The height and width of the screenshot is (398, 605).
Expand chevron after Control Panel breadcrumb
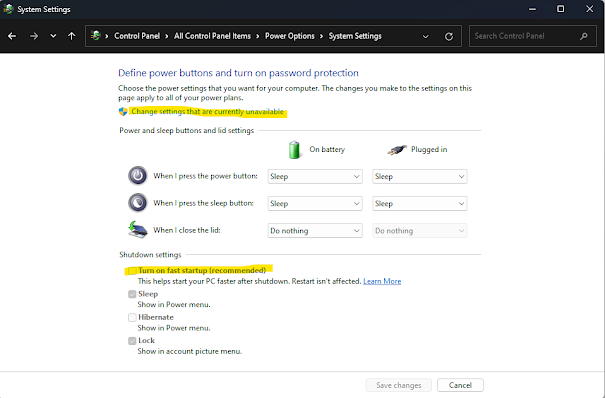click(x=167, y=36)
